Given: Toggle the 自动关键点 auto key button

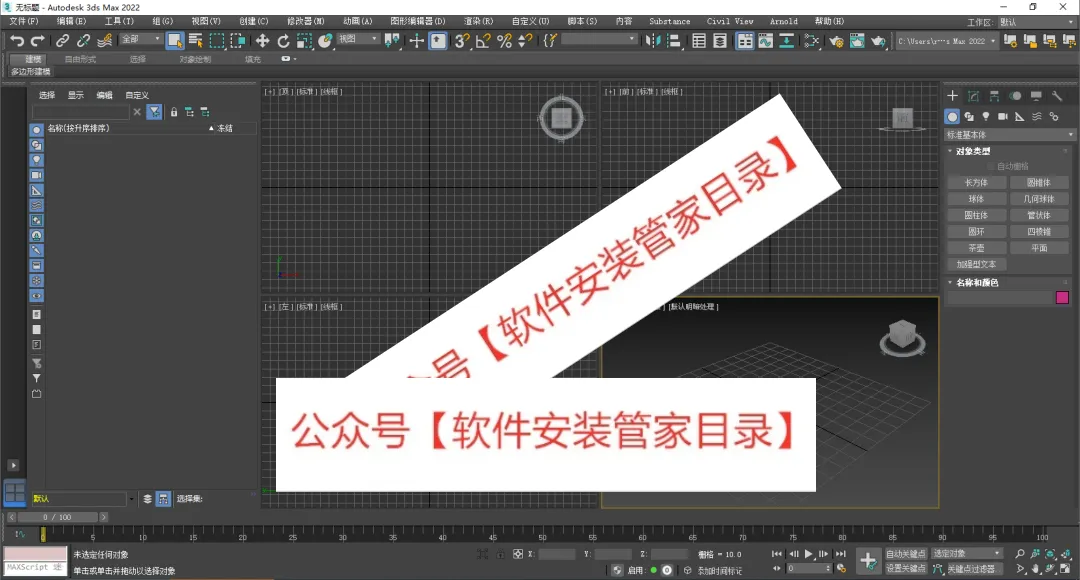Looking at the screenshot, I should (x=906, y=554).
